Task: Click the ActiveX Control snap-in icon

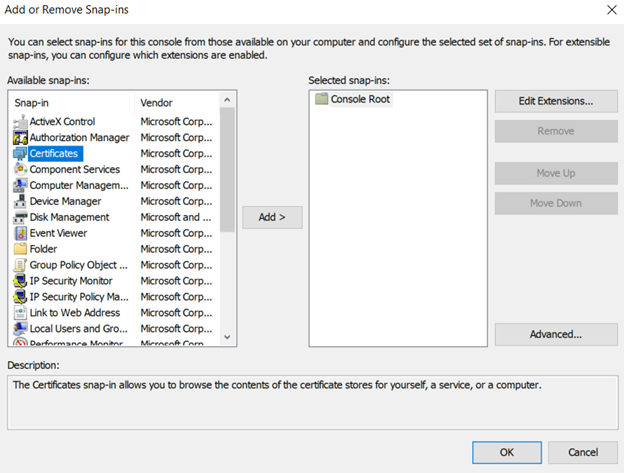Action: pos(20,121)
